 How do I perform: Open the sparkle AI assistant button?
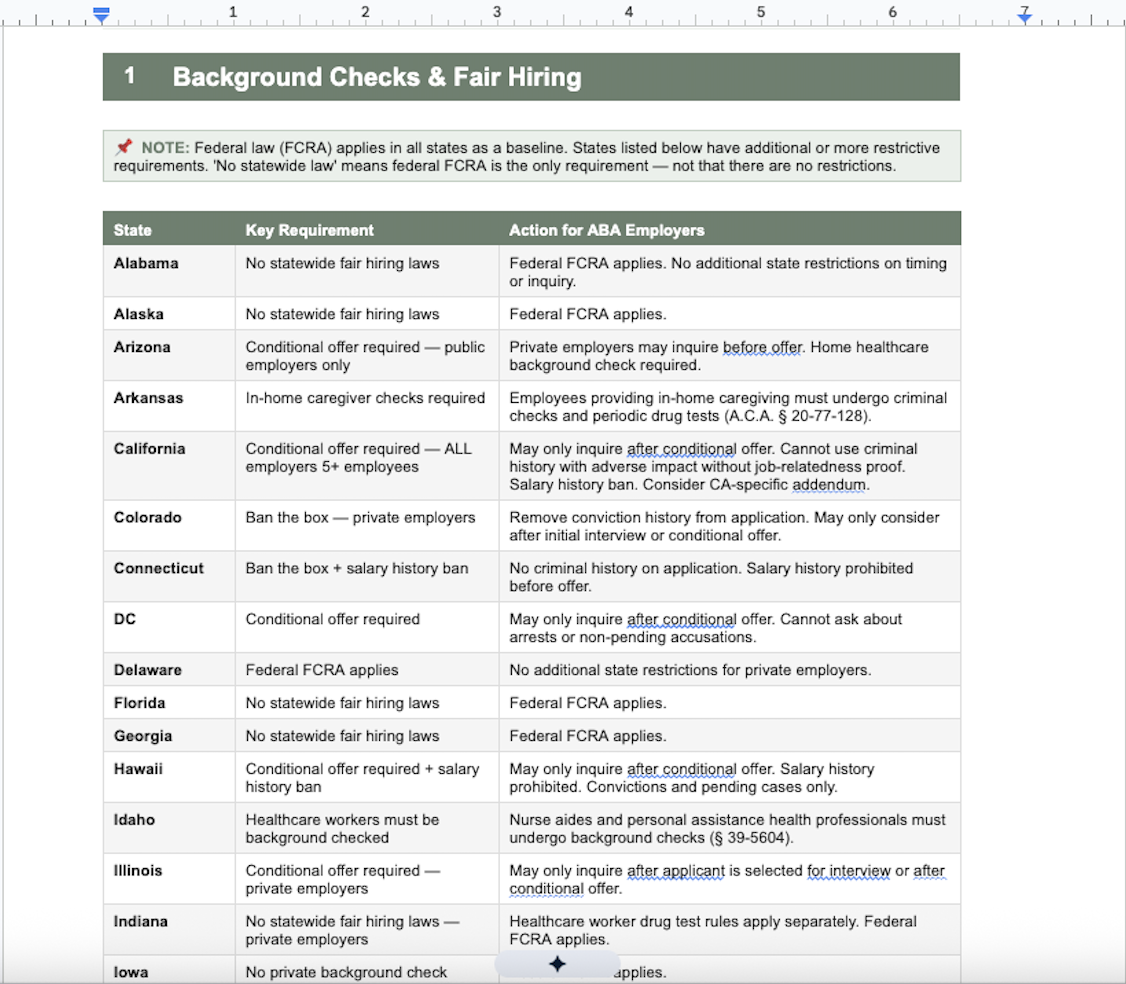[x=557, y=964]
